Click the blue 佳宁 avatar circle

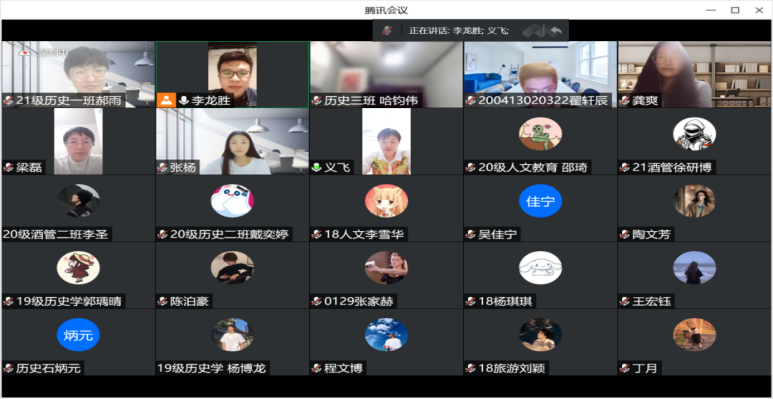[x=540, y=201]
